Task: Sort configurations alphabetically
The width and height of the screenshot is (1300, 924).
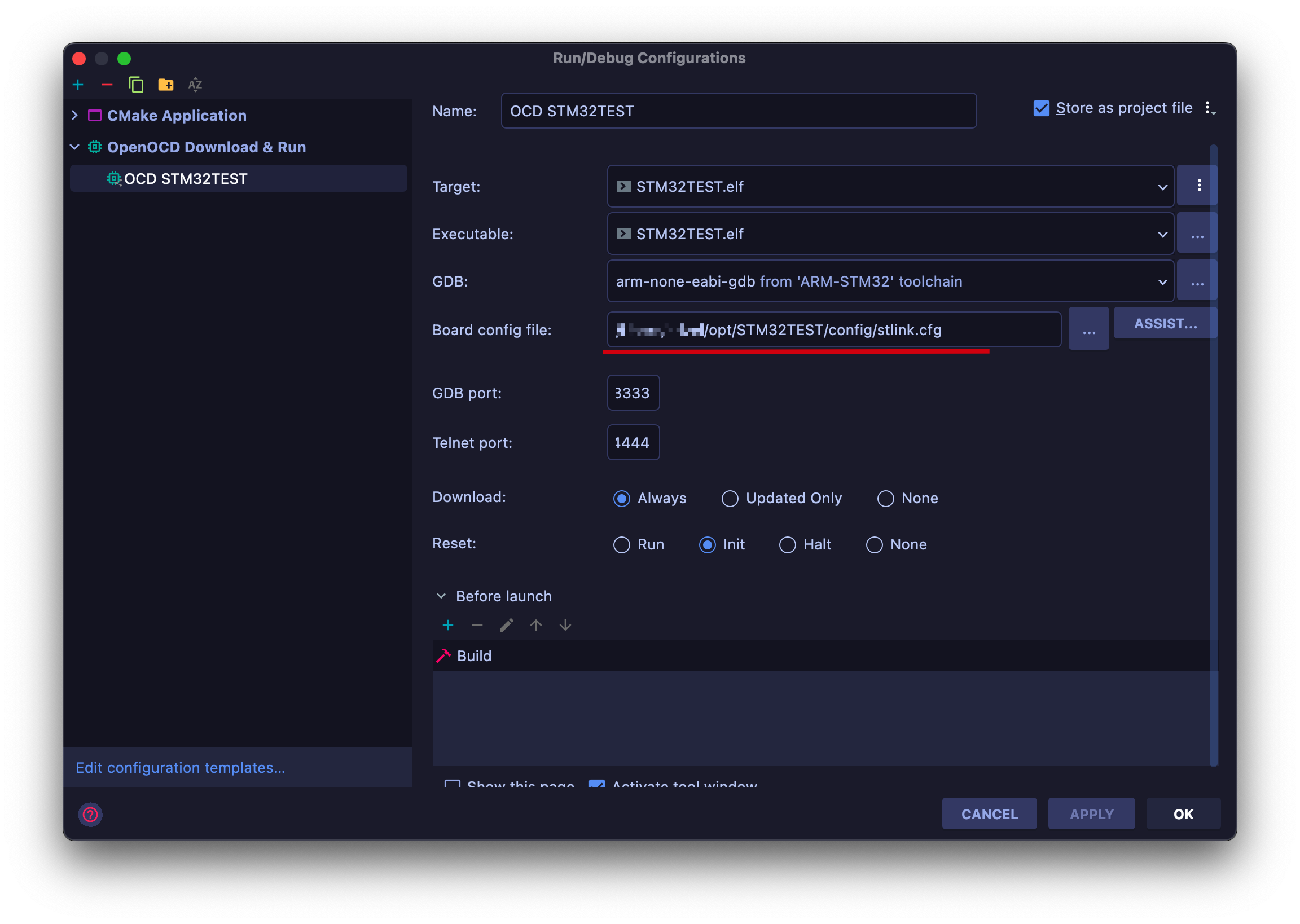Action: pos(195,85)
